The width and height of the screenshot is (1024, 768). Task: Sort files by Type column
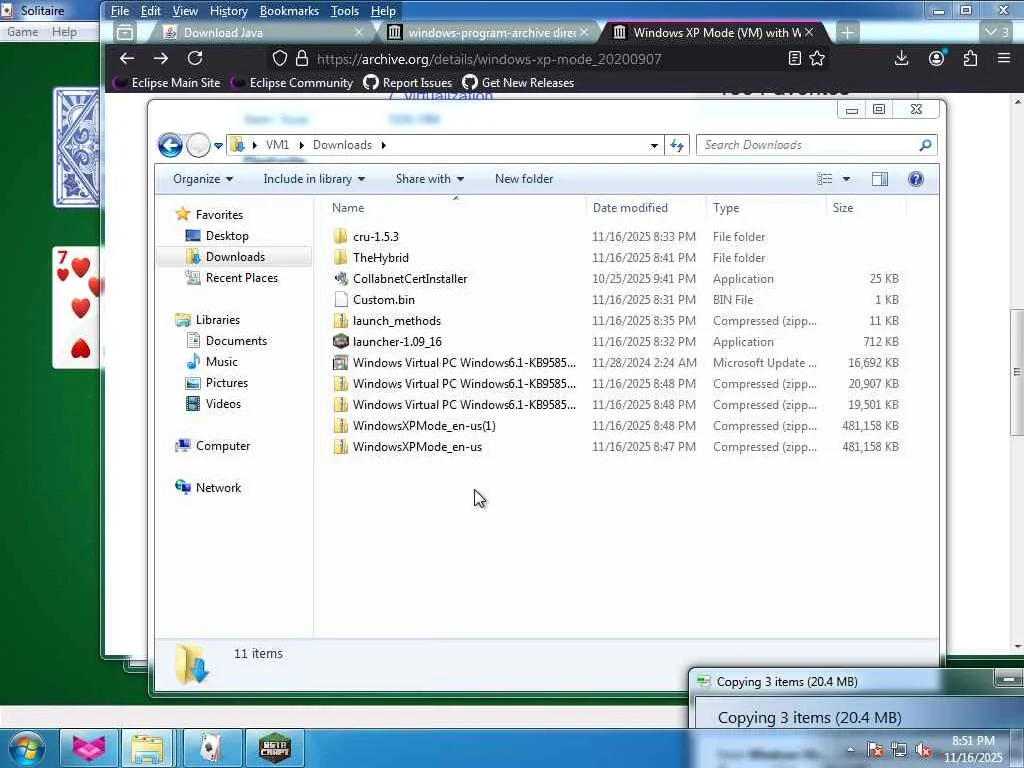pyautogui.click(x=726, y=208)
